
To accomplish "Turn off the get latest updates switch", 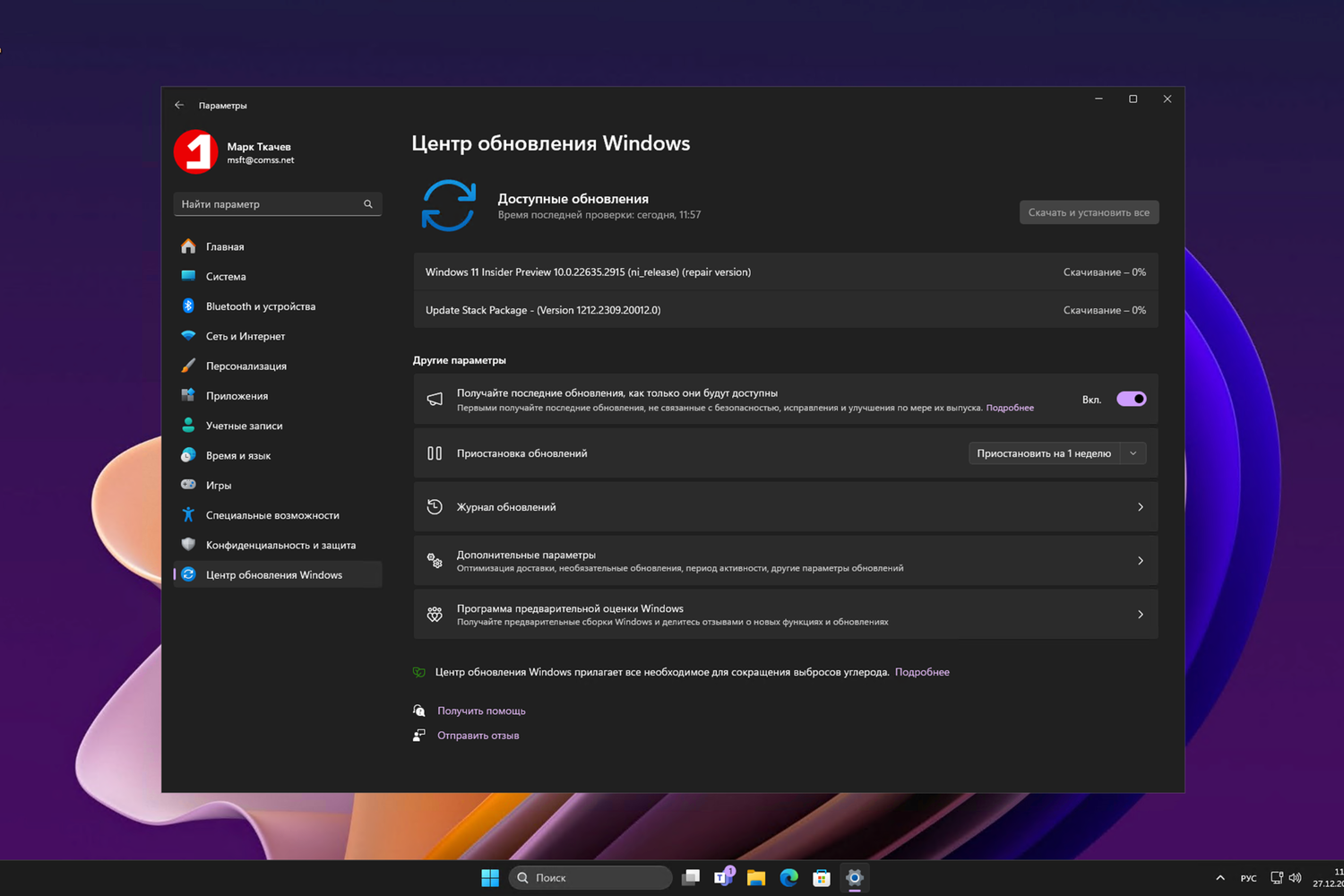I will click(x=1132, y=400).
